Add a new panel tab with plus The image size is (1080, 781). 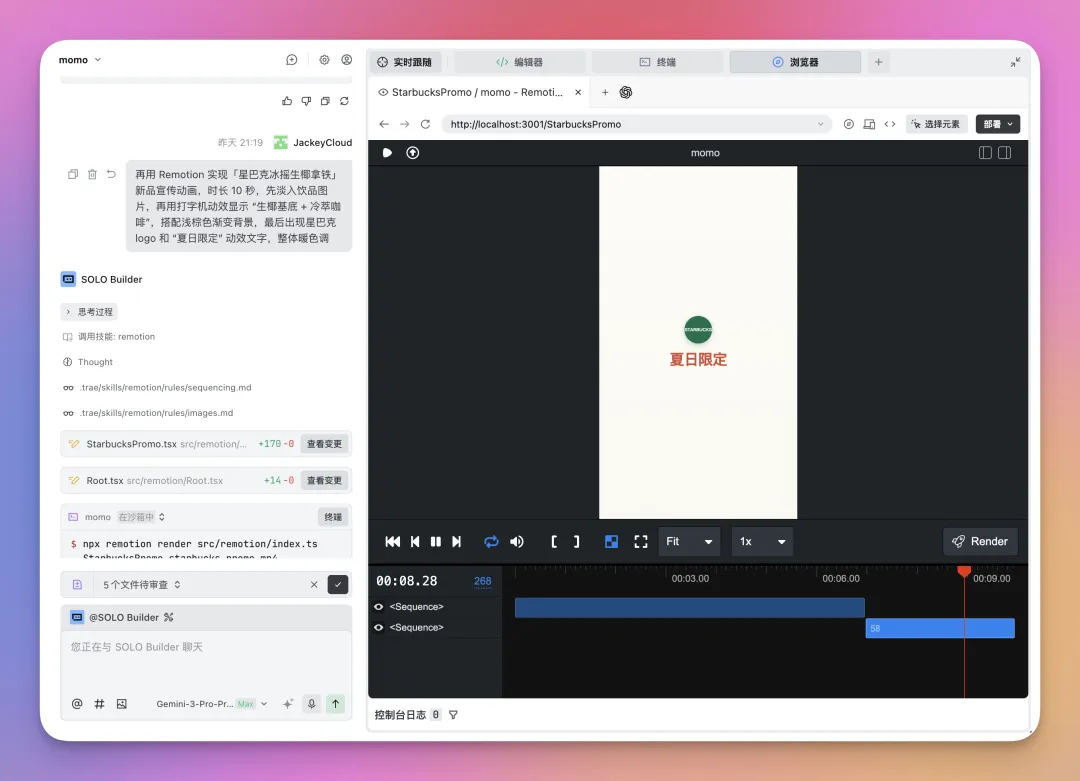tap(878, 62)
